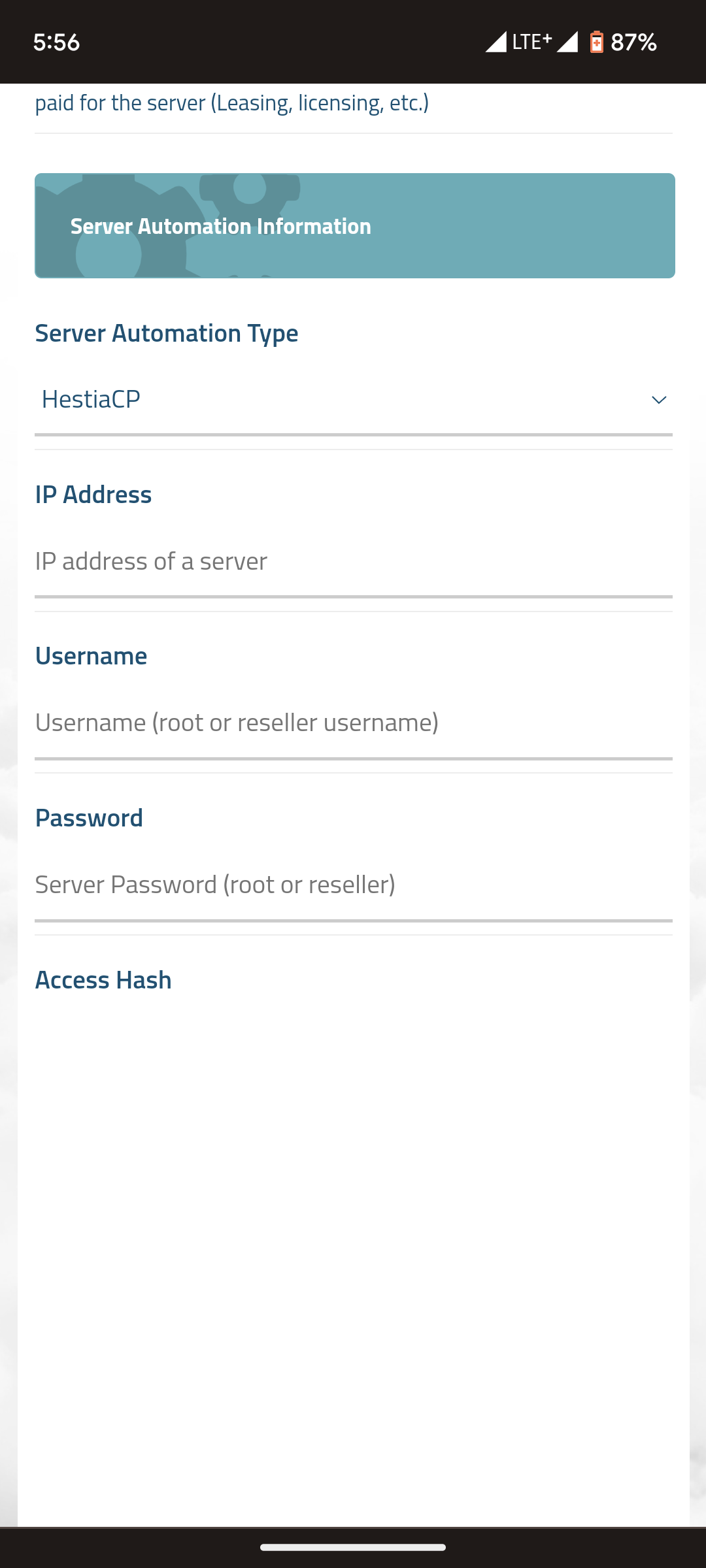
Task: Tap the Access Hash label
Action: [x=103, y=980]
